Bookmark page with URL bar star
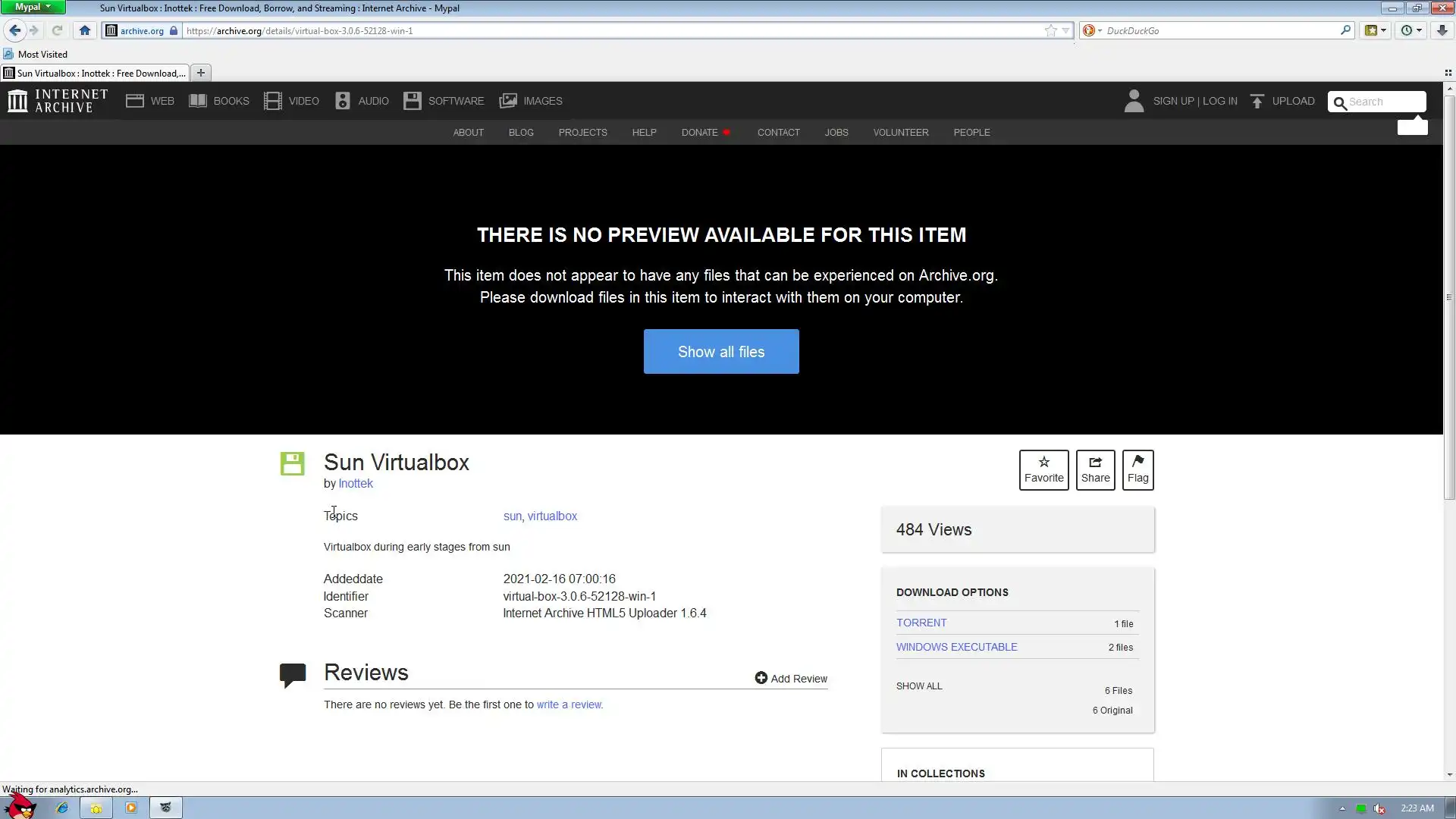1456x819 pixels. [1050, 30]
